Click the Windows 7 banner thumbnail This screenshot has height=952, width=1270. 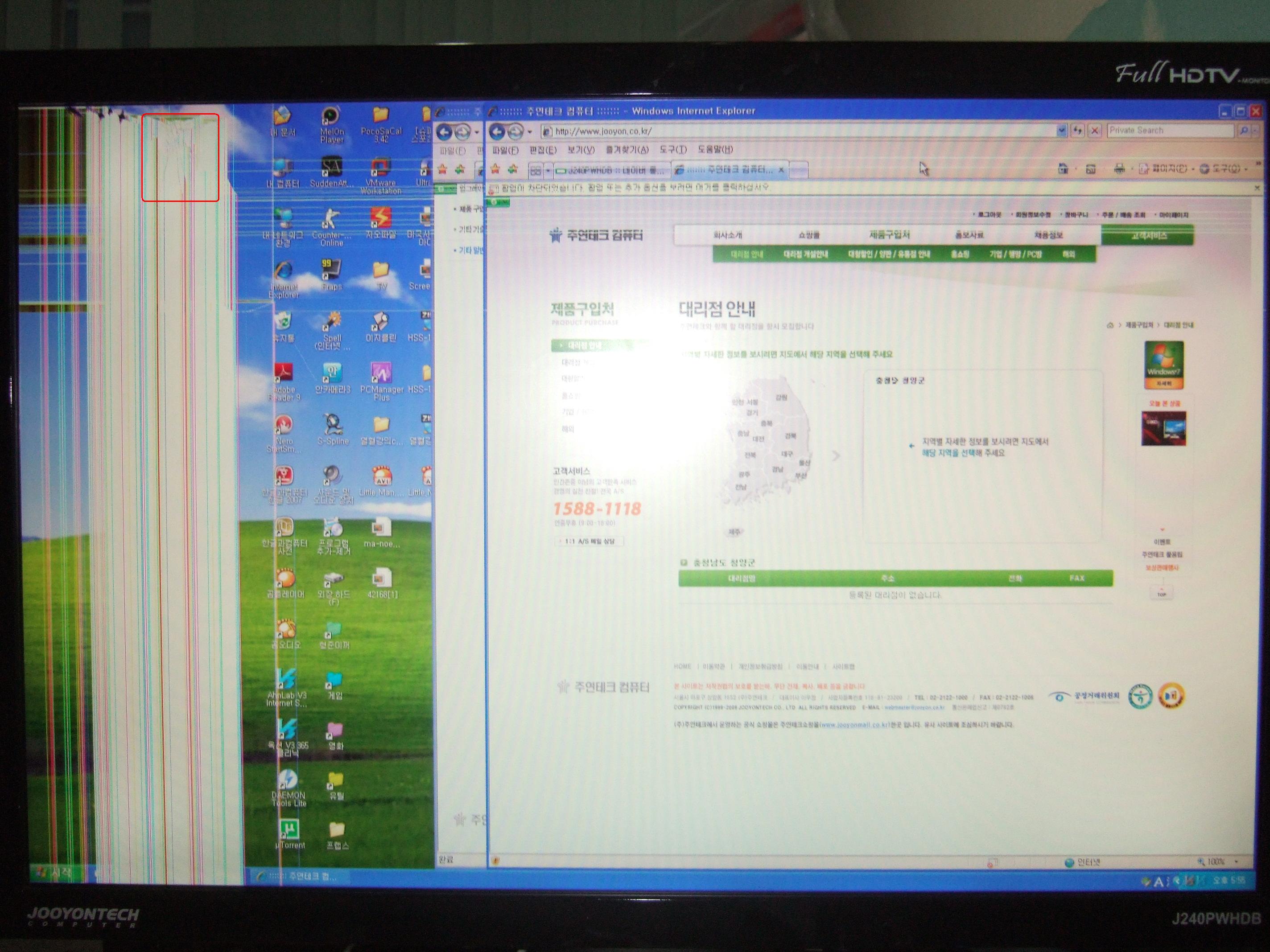(x=1163, y=365)
